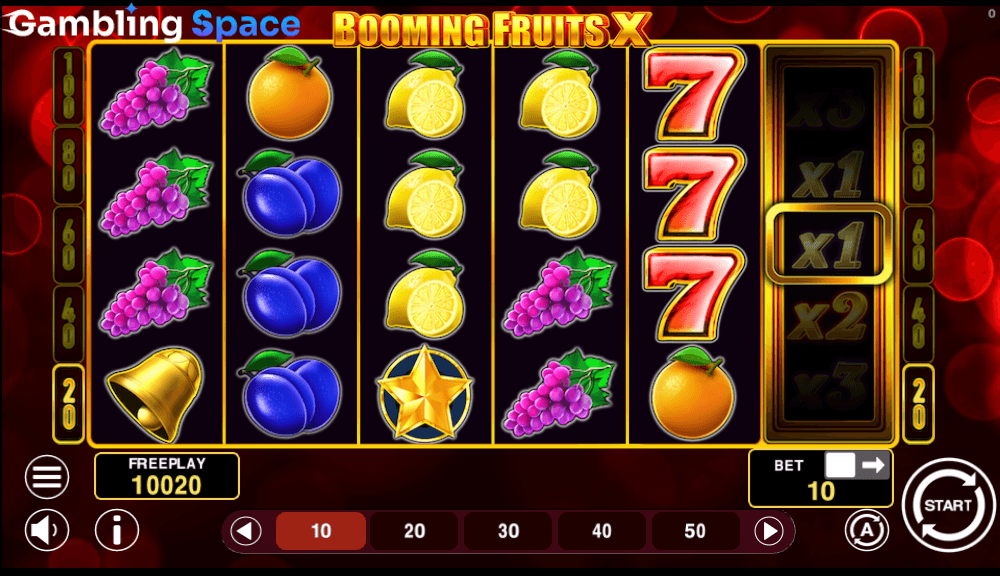The width and height of the screenshot is (1000, 576).
Task: Open the info paytable icon
Action: (x=117, y=530)
